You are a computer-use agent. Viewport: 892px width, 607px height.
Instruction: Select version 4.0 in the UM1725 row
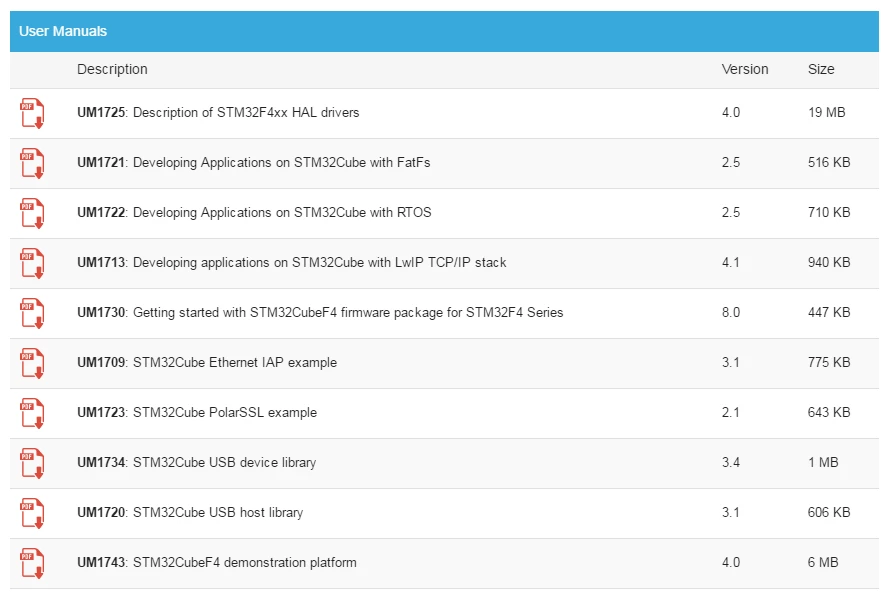point(731,113)
